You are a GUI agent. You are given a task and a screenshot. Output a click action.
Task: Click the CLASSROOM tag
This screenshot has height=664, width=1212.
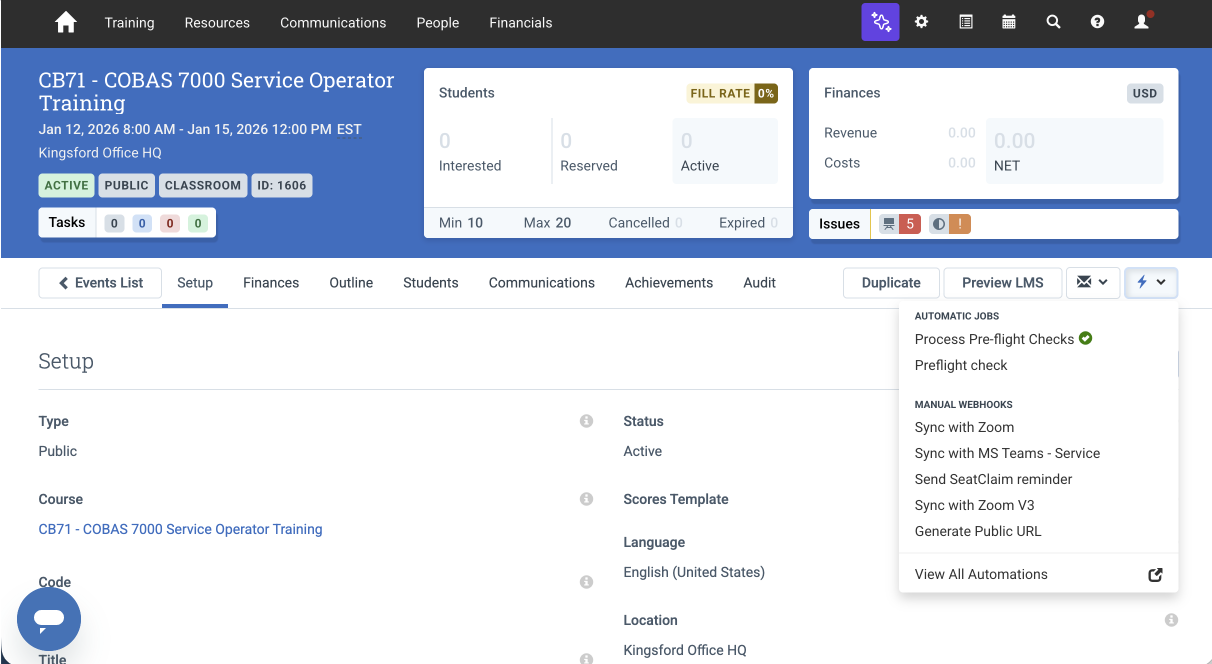coord(203,185)
